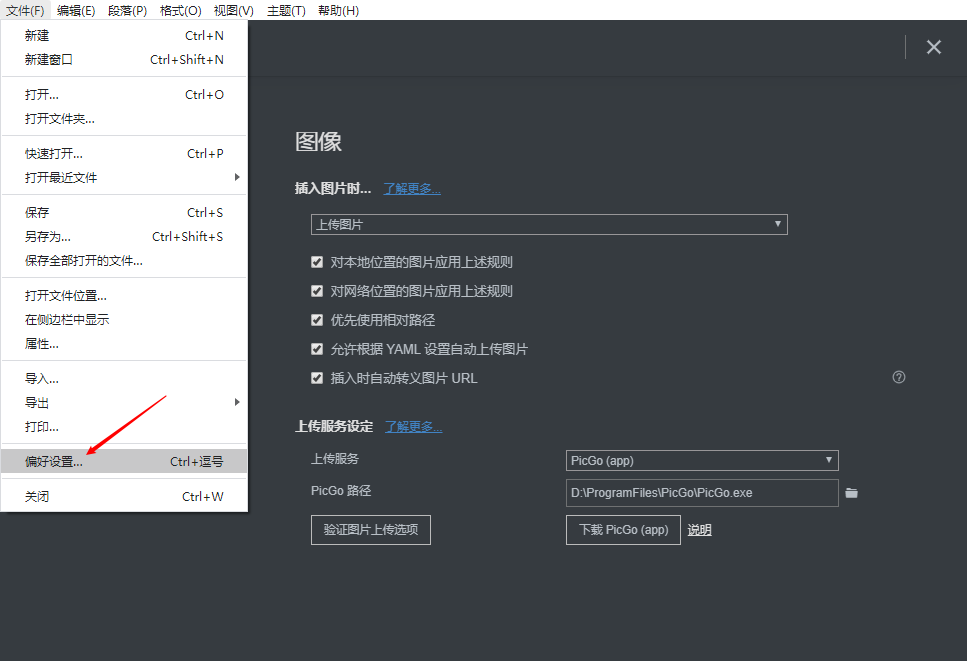Viewport: 967px width, 661px height.
Task: Open the 帮助(H) menu
Action: click(339, 10)
